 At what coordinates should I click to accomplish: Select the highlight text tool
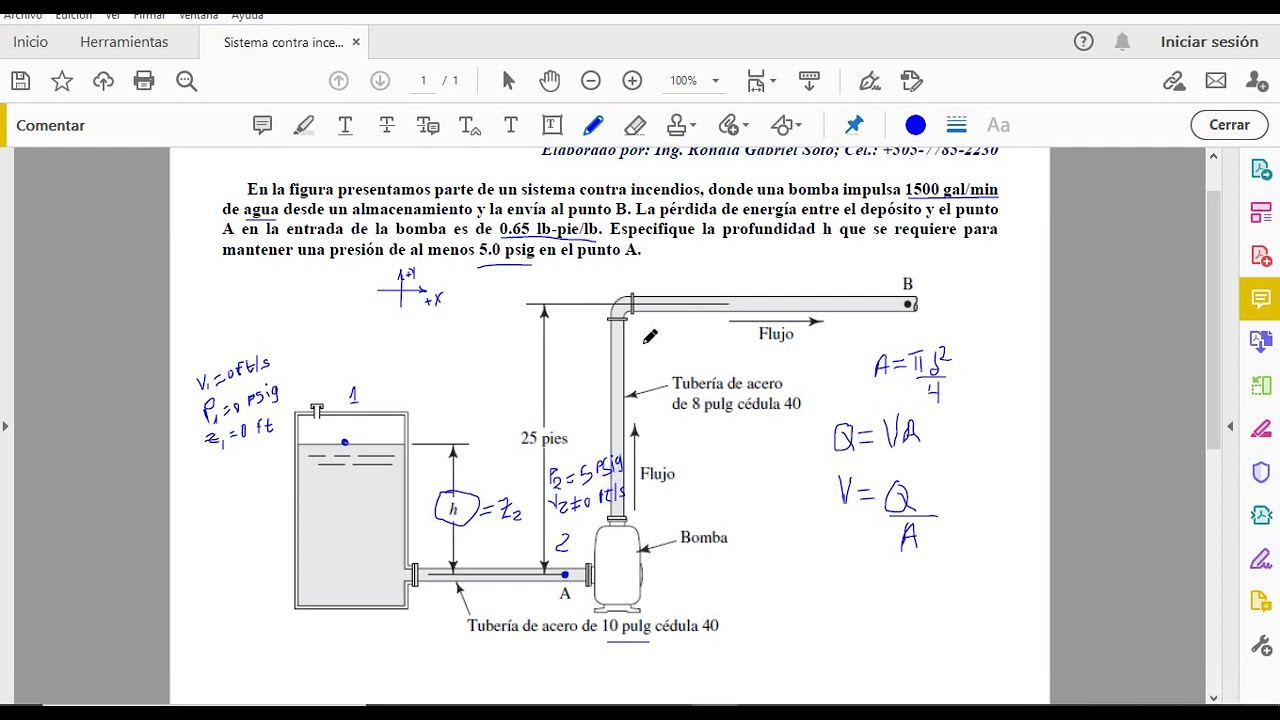[x=304, y=125]
